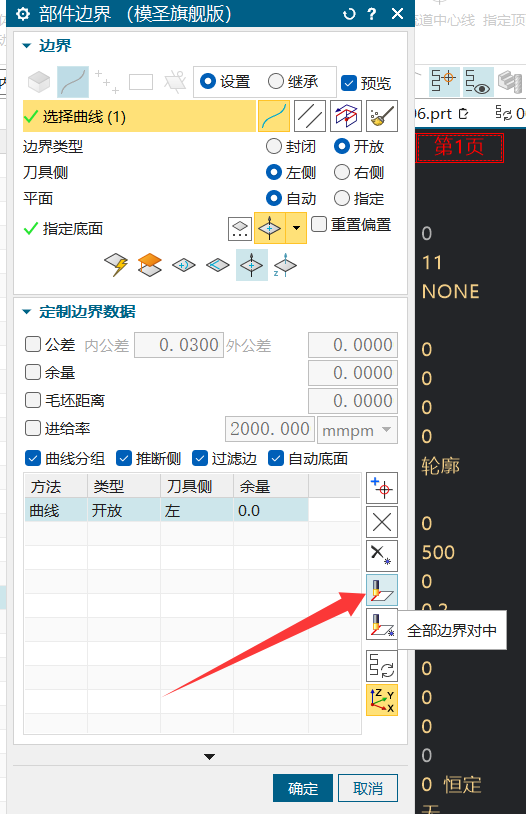Choose the face boundary mode icon
Viewport: 526px width, 814px height.
coord(39,82)
